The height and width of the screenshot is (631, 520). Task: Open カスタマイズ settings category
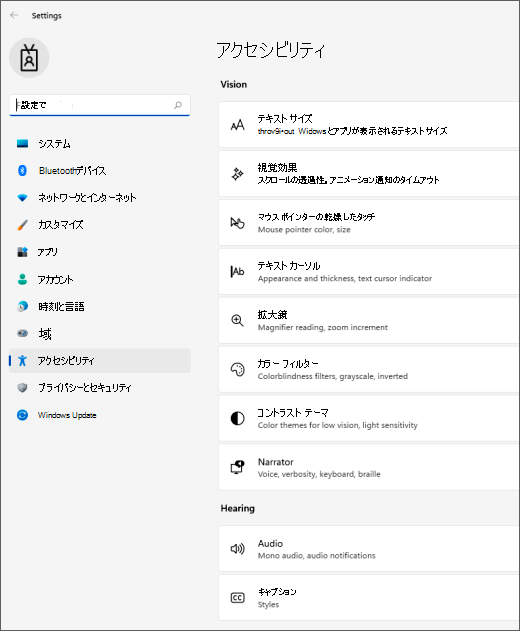point(99,225)
